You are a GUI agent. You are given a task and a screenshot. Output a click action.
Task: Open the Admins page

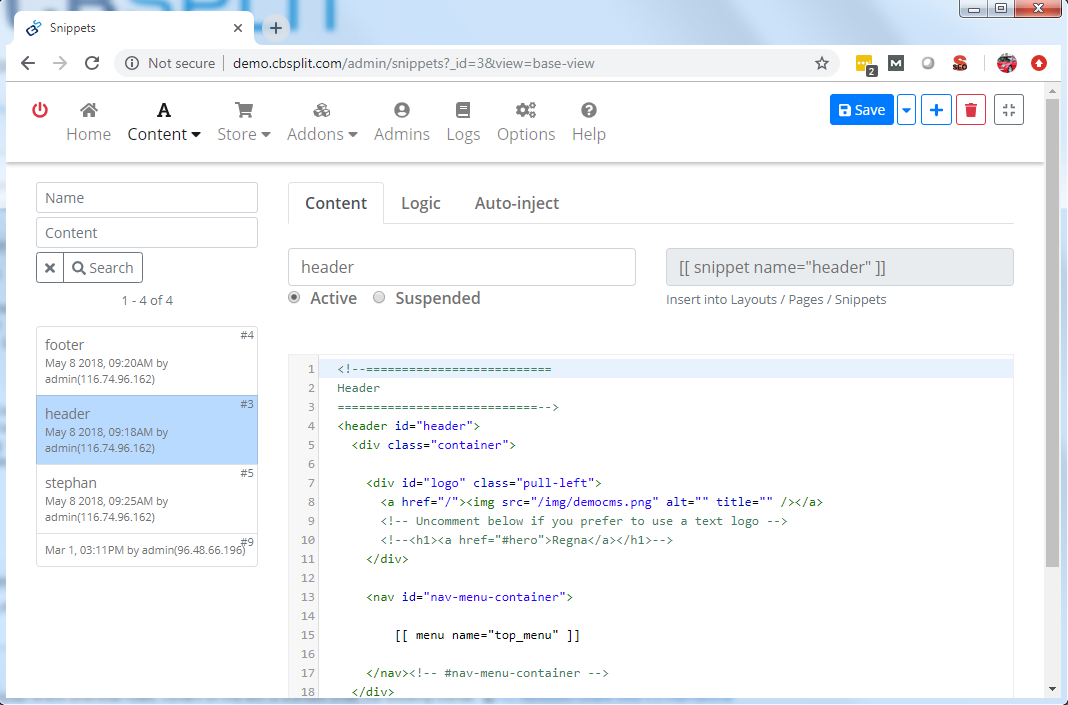coord(402,122)
